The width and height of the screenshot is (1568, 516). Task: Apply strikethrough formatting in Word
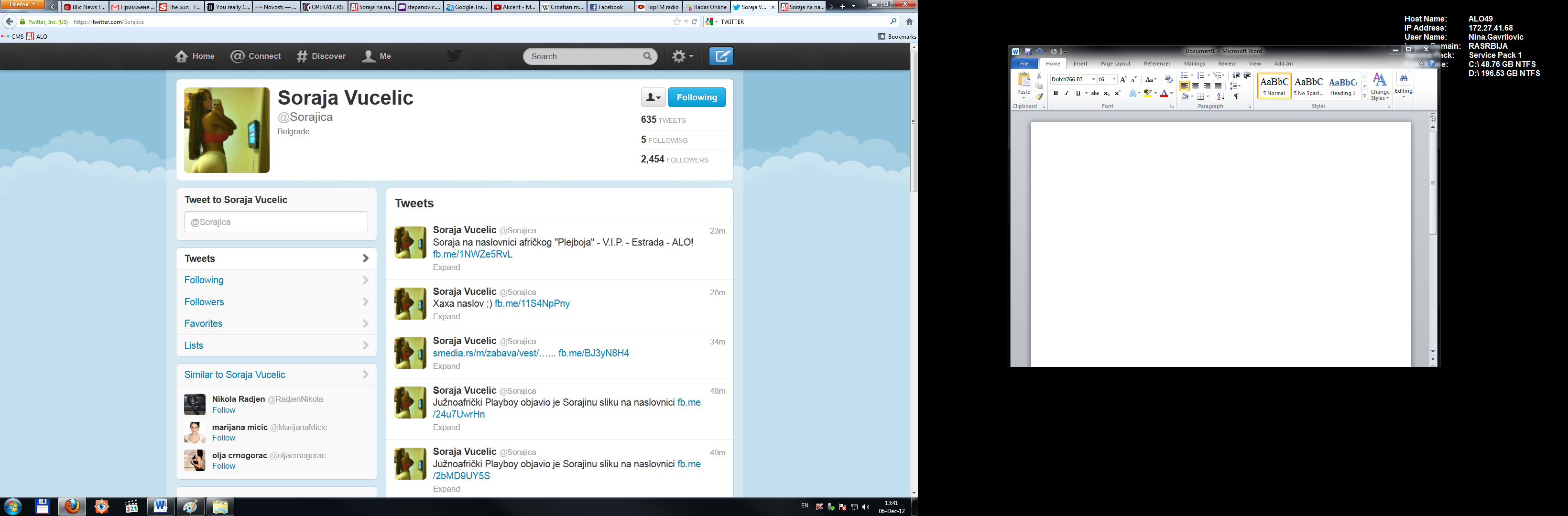pyautogui.click(x=1095, y=94)
